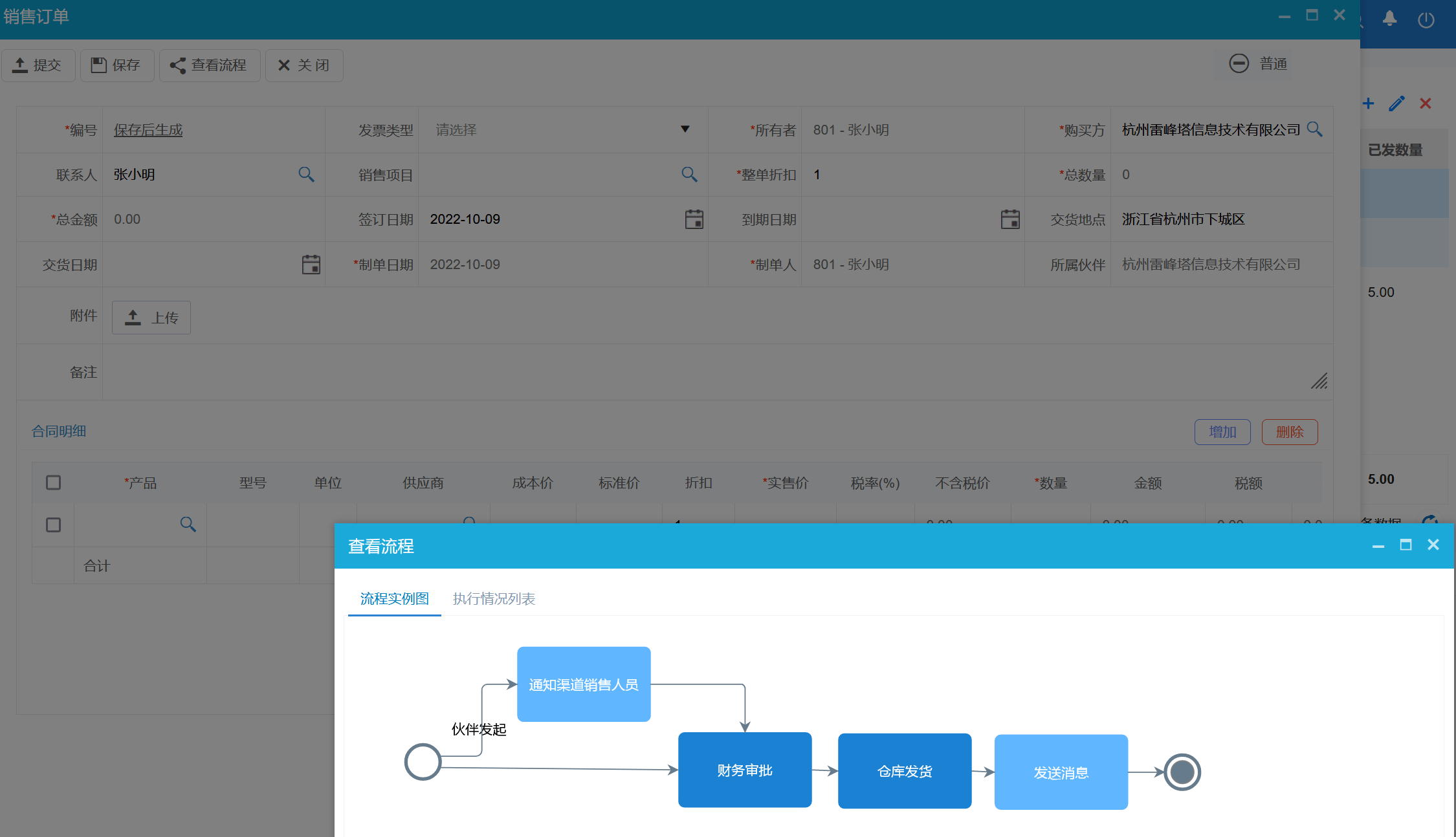Open calendar picker for 交货日期
This screenshot has height=837, width=1456.
point(311,265)
